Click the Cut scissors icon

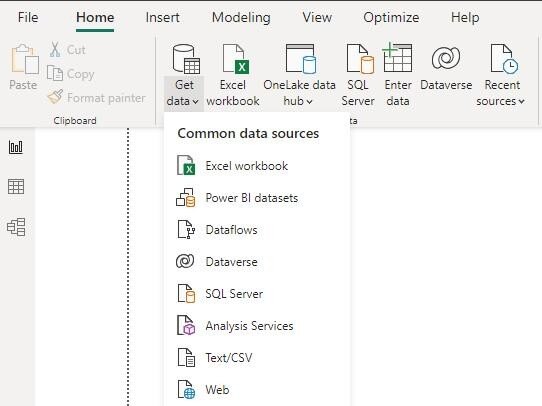55,49
